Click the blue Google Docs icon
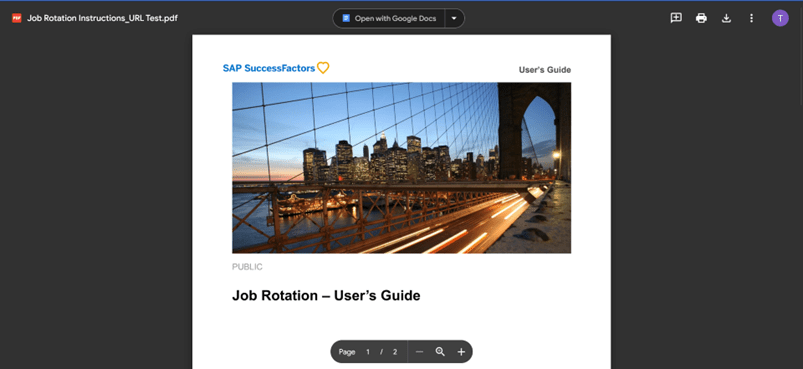 [346, 18]
